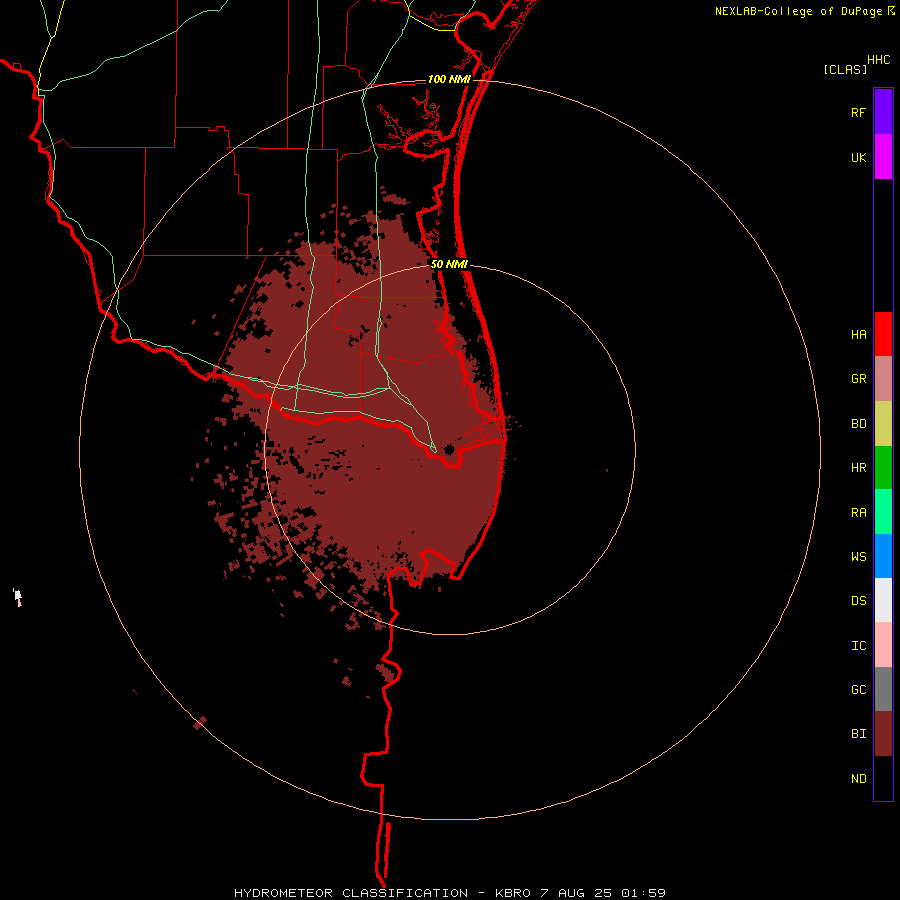Click the "100 NMI" range ring label
900x900 pixels.
(449, 79)
